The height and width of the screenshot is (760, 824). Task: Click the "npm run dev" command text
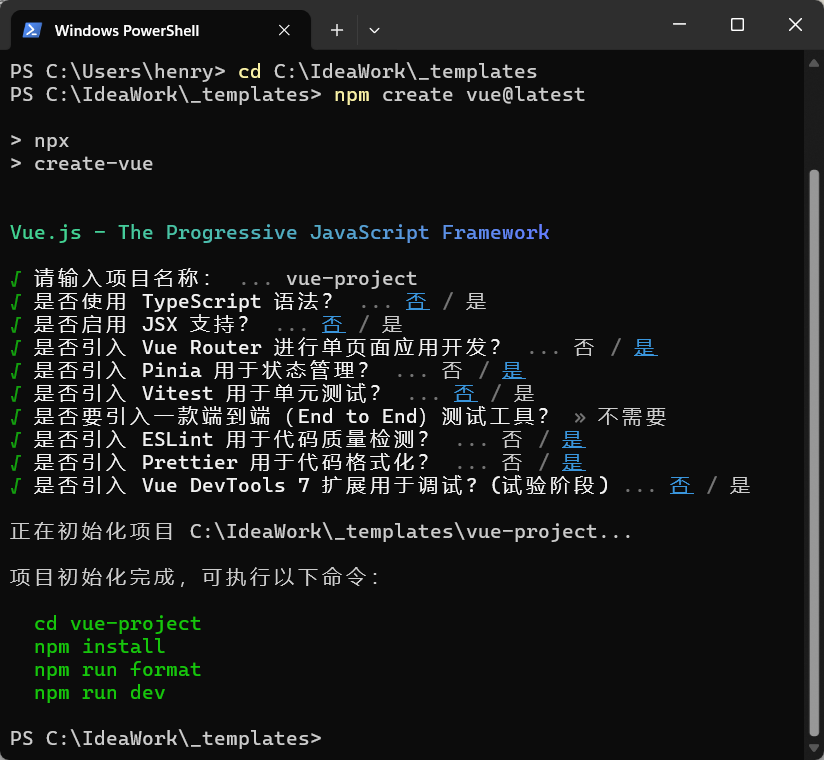point(99,693)
